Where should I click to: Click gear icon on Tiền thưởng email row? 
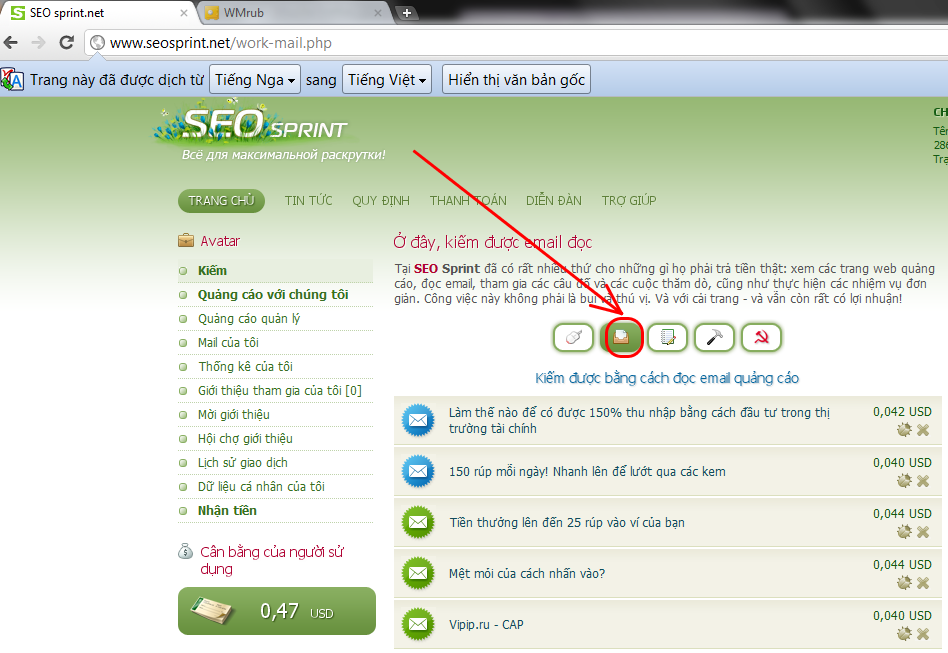click(x=904, y=531)
